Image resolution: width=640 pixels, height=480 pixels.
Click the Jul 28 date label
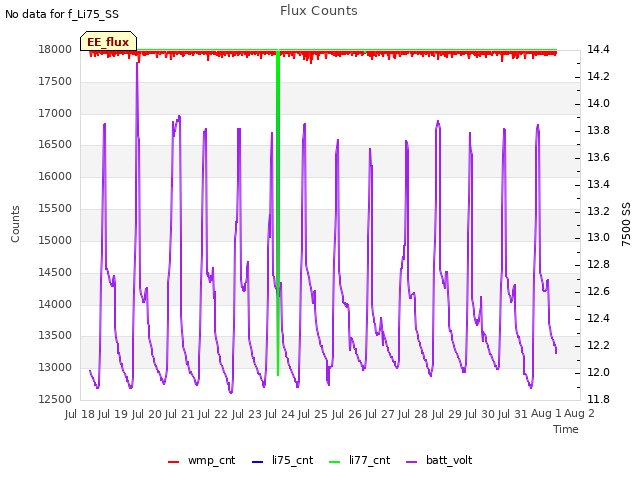pos(413,414)
